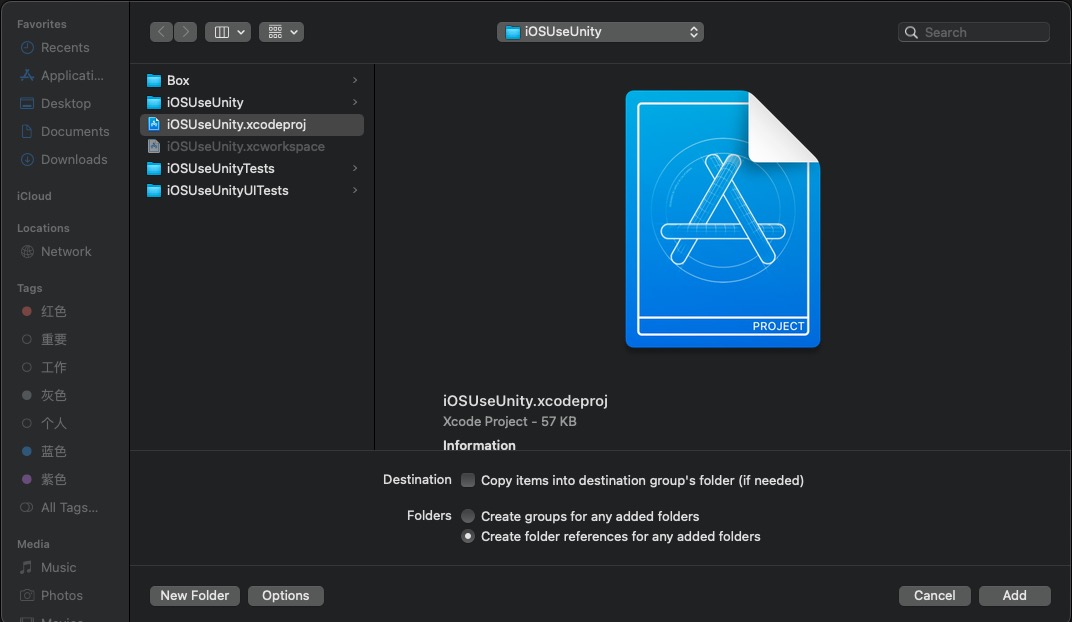Click the Documents icon in sidebar
Image resolution: width=1072 pixels, height=622 pixels.
[27, 131]
